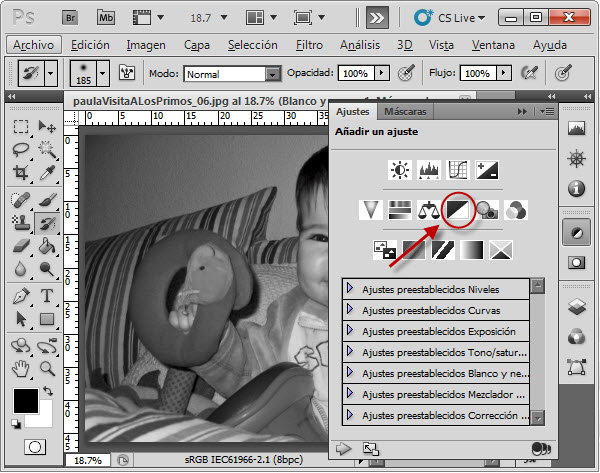Open the tool preset picker arrow
This screenshot has height=473, width=600.
click(x=51, y=73)
